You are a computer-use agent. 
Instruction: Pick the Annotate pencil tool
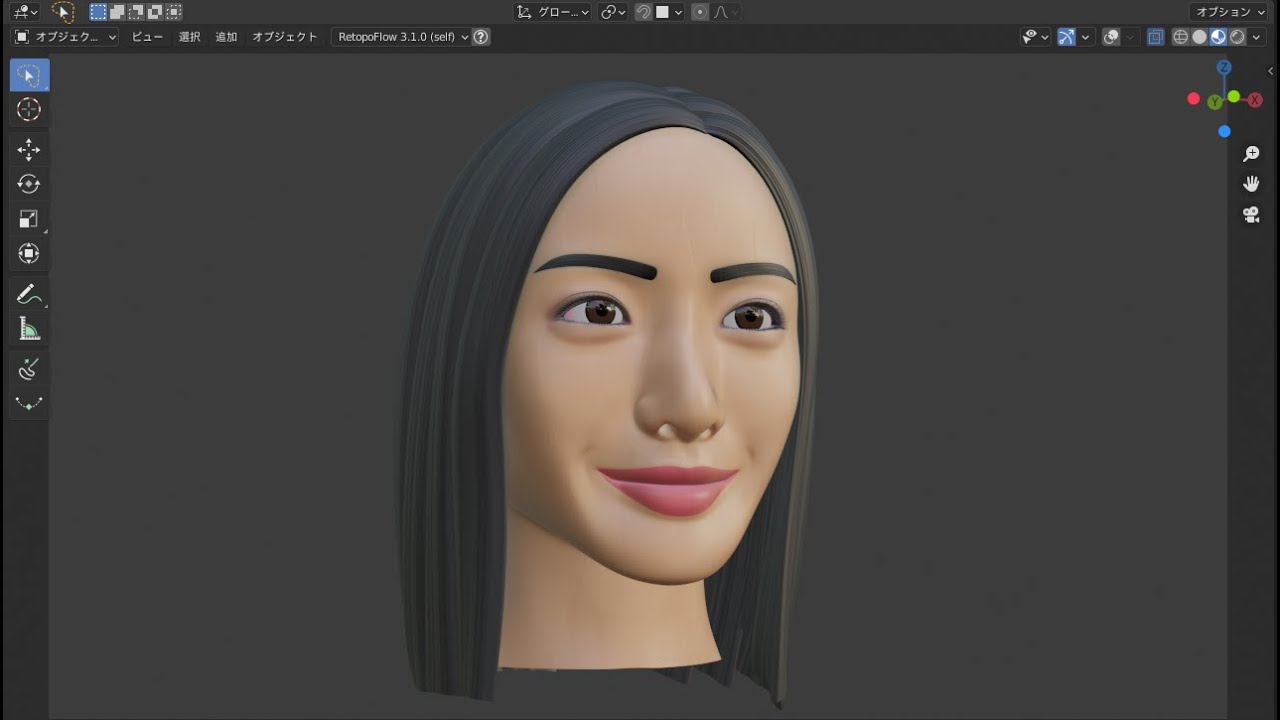pos(29,294)
